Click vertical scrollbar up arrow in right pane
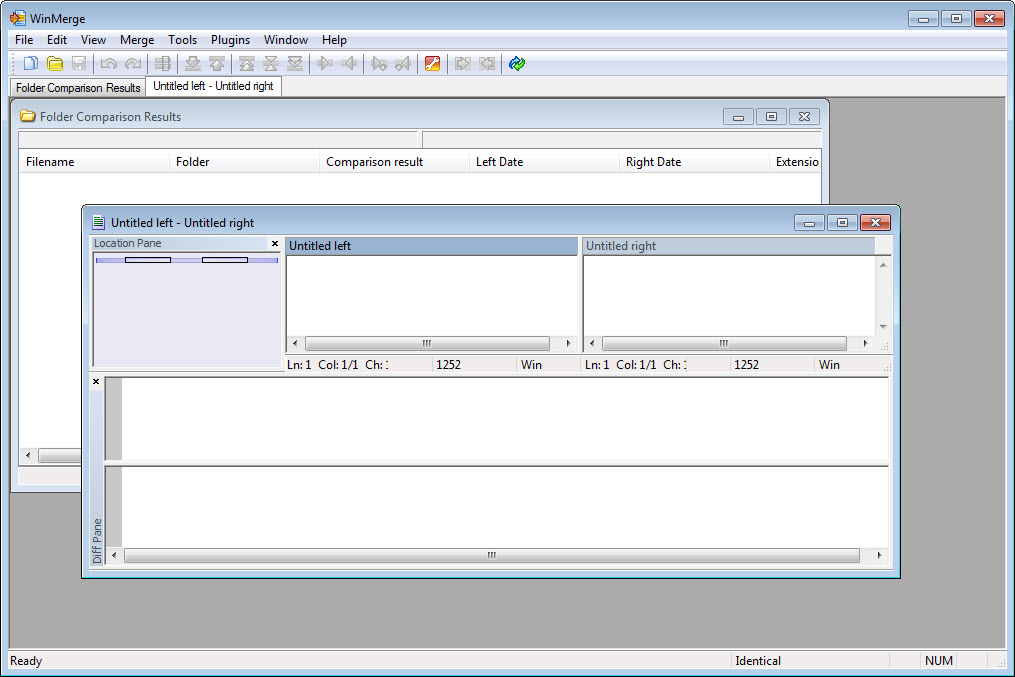1015x677 pixels. pos(883,265)
